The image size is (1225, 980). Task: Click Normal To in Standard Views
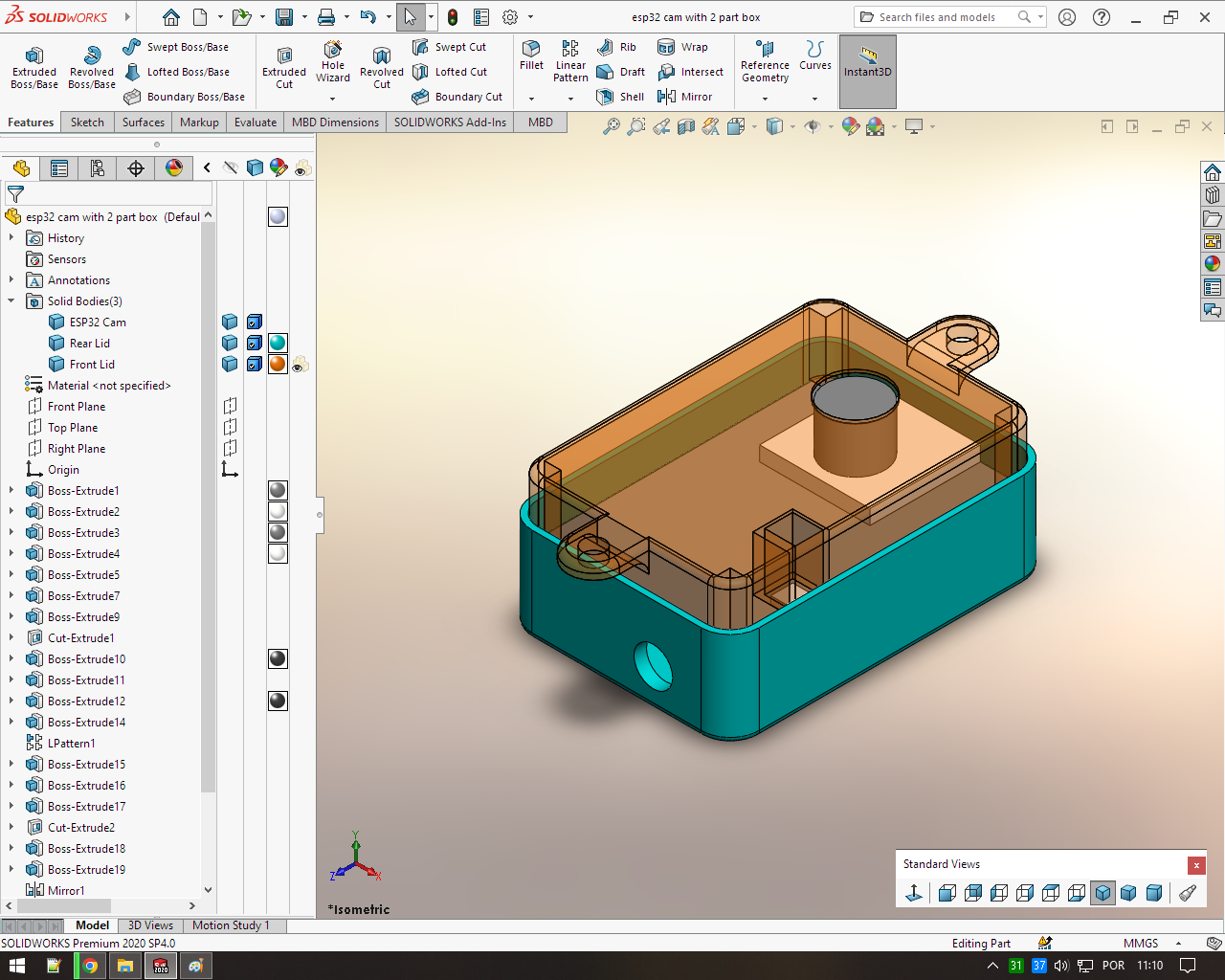coord(914,893)
